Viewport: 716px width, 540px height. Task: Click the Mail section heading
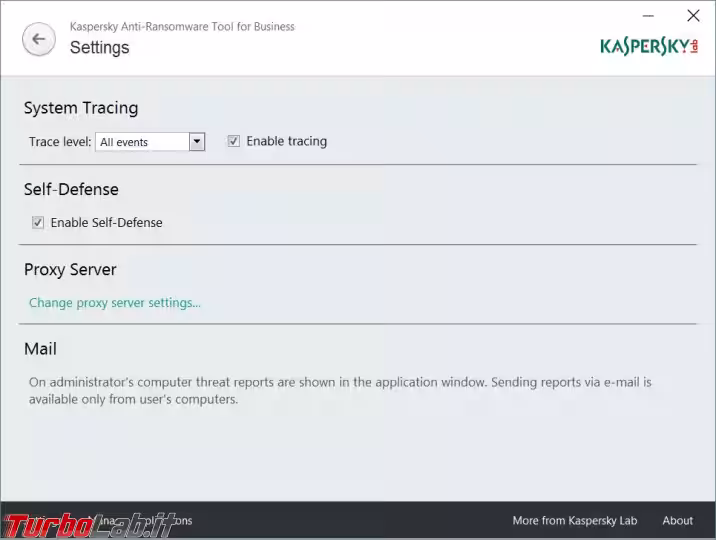coord(40,349)
